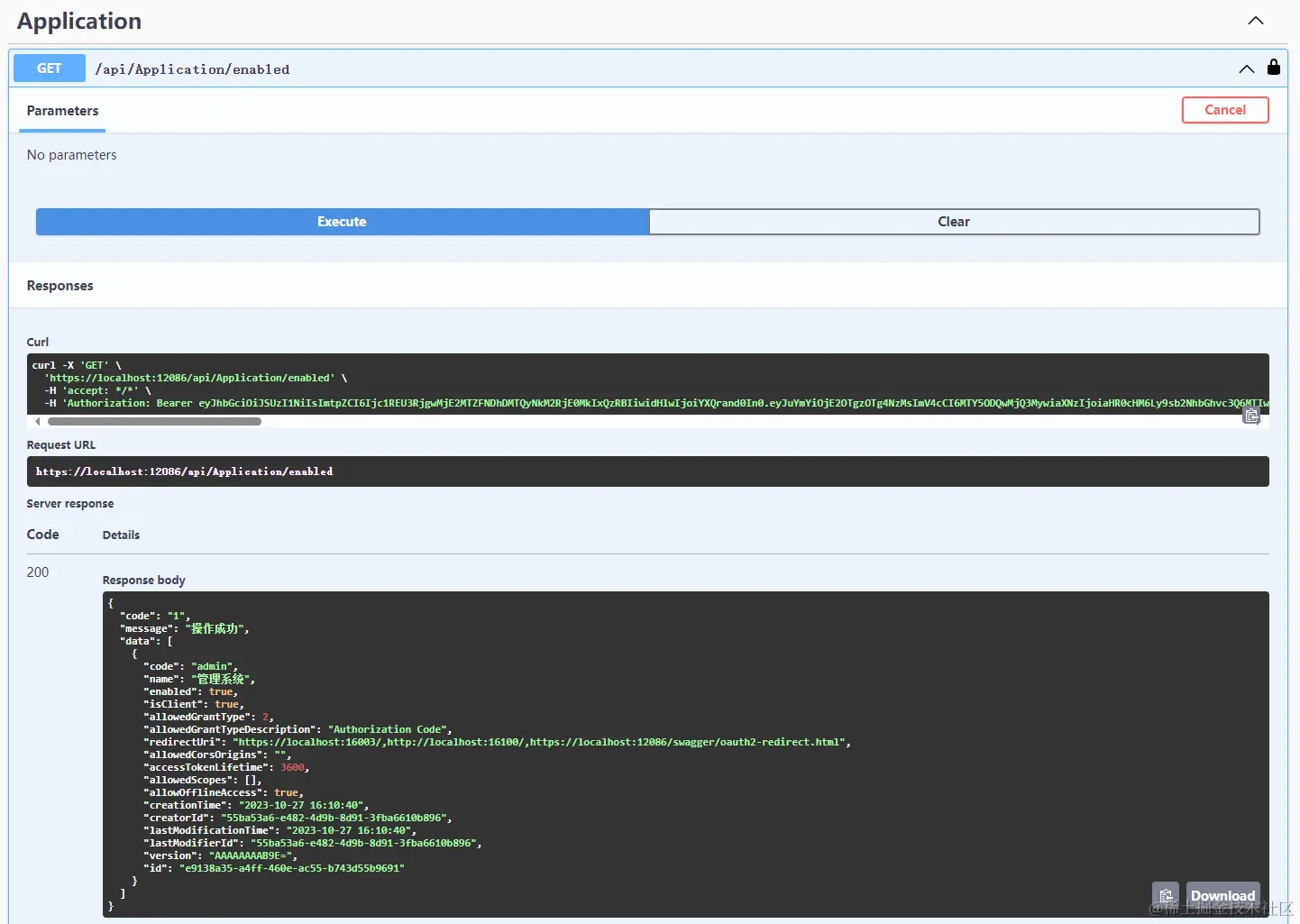Download the response body

[1222, 895]
